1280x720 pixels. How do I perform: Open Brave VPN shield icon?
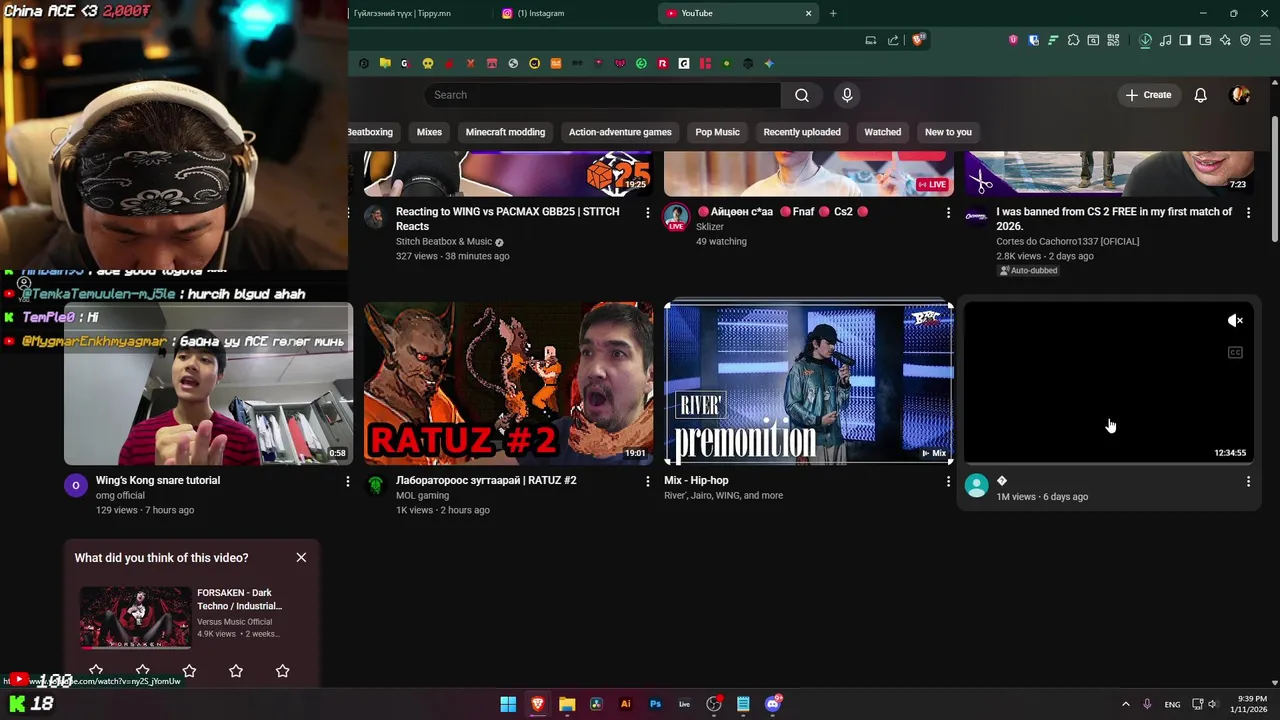(1245, 40)
